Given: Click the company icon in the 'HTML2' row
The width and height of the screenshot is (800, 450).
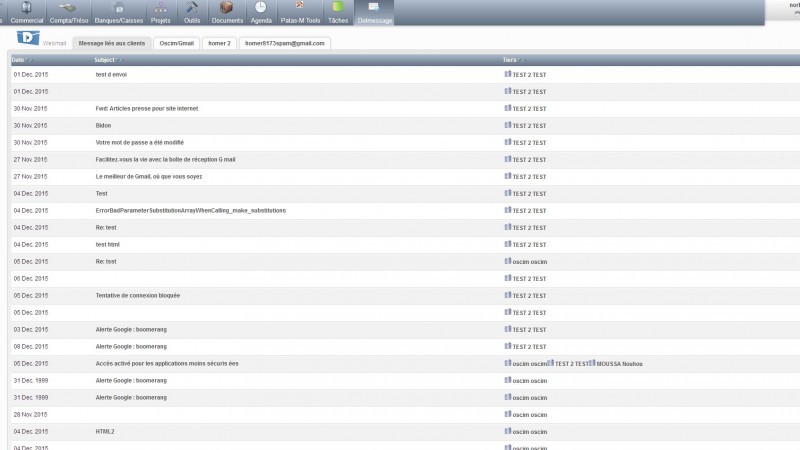Looking at the screenshot, I should point(508,431).
